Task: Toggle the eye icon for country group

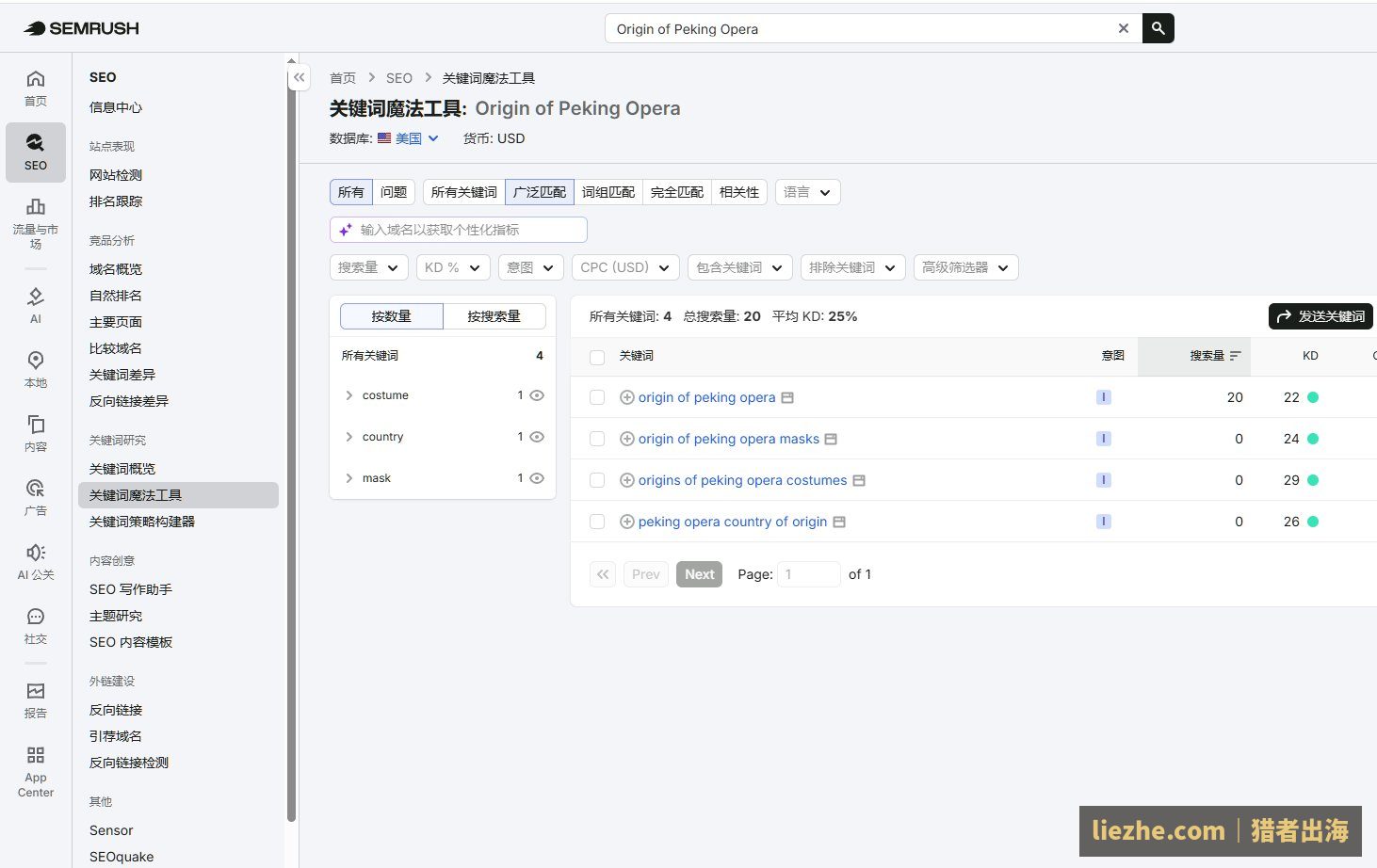Action: click(x=537, y=437)
